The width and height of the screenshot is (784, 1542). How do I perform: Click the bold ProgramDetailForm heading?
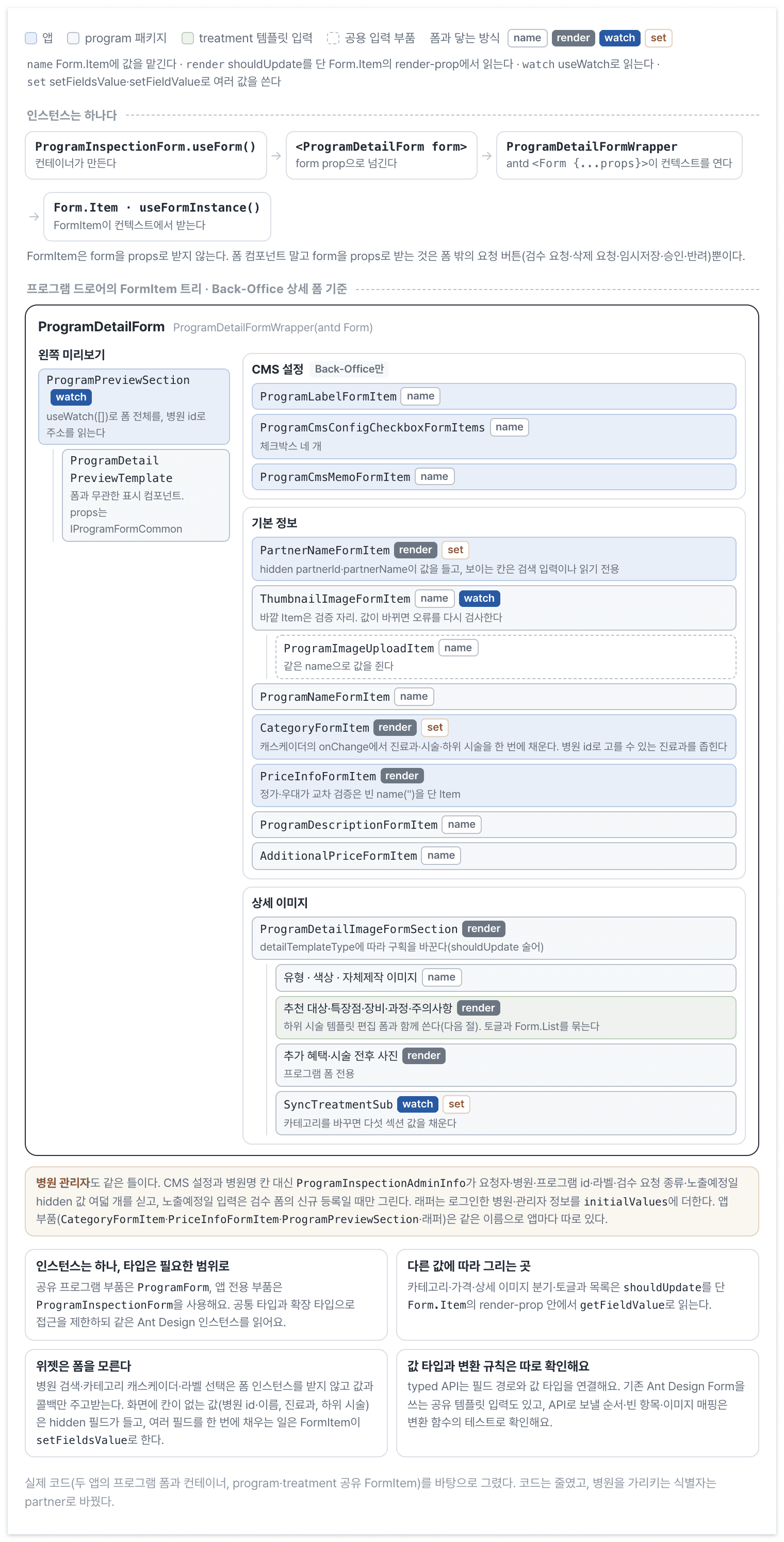tap(101, 327)
